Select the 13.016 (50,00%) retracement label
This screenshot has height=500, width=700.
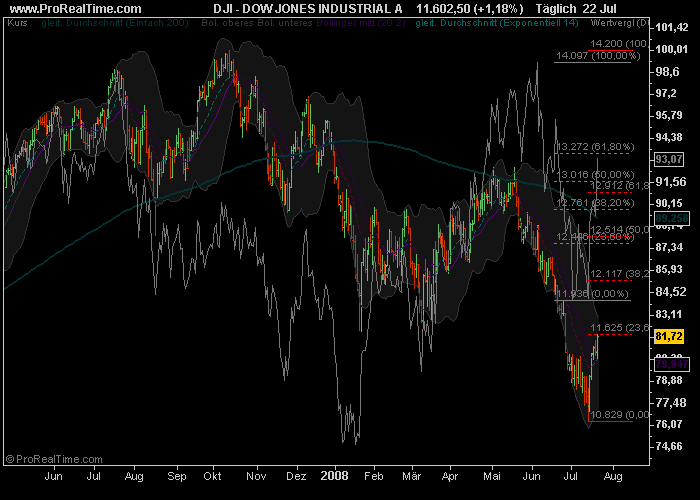click(x=595, y=175)
